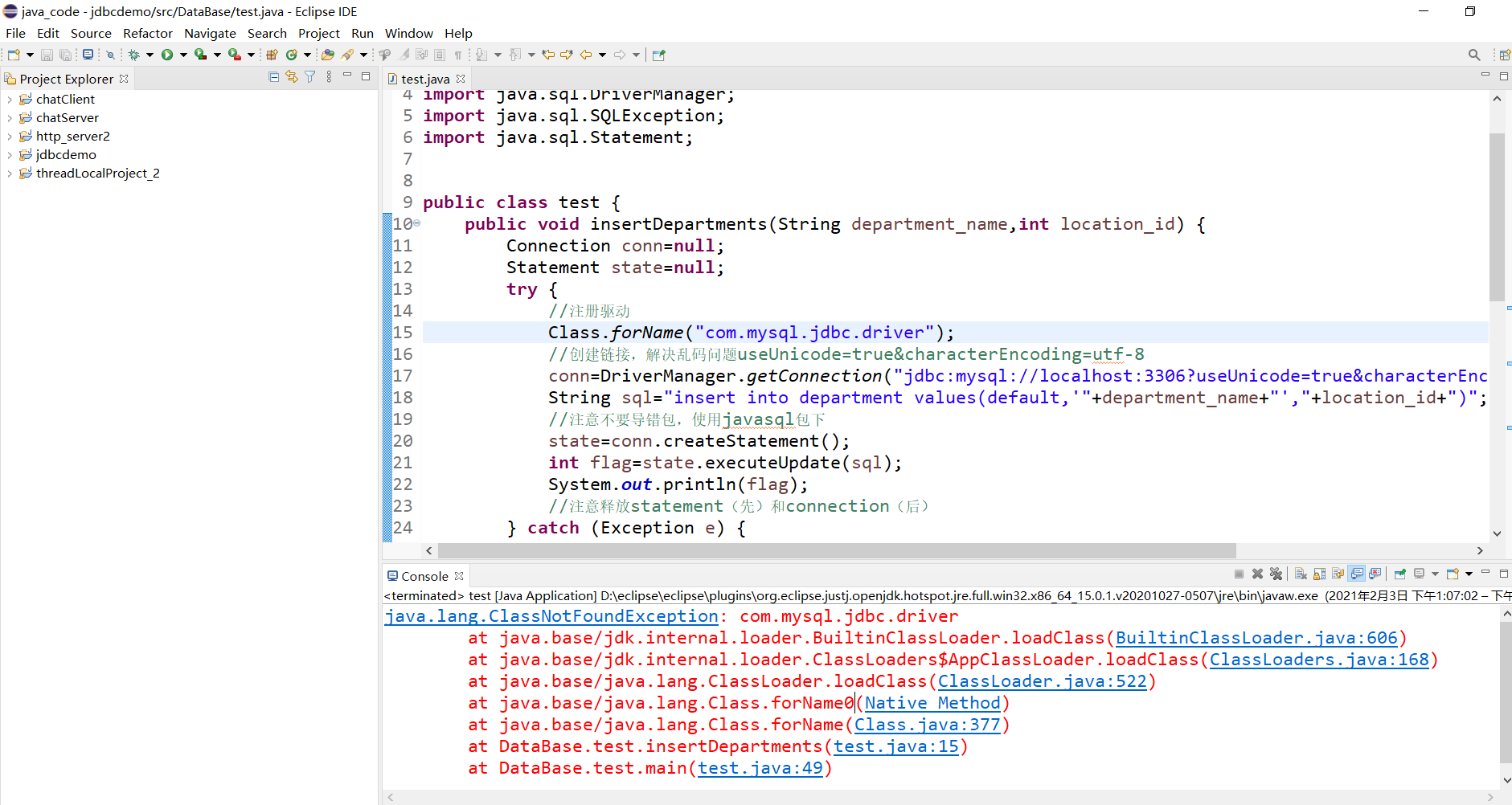Expand the http_server2 project
Screen dimensions: 1512x805
(10, 137)
